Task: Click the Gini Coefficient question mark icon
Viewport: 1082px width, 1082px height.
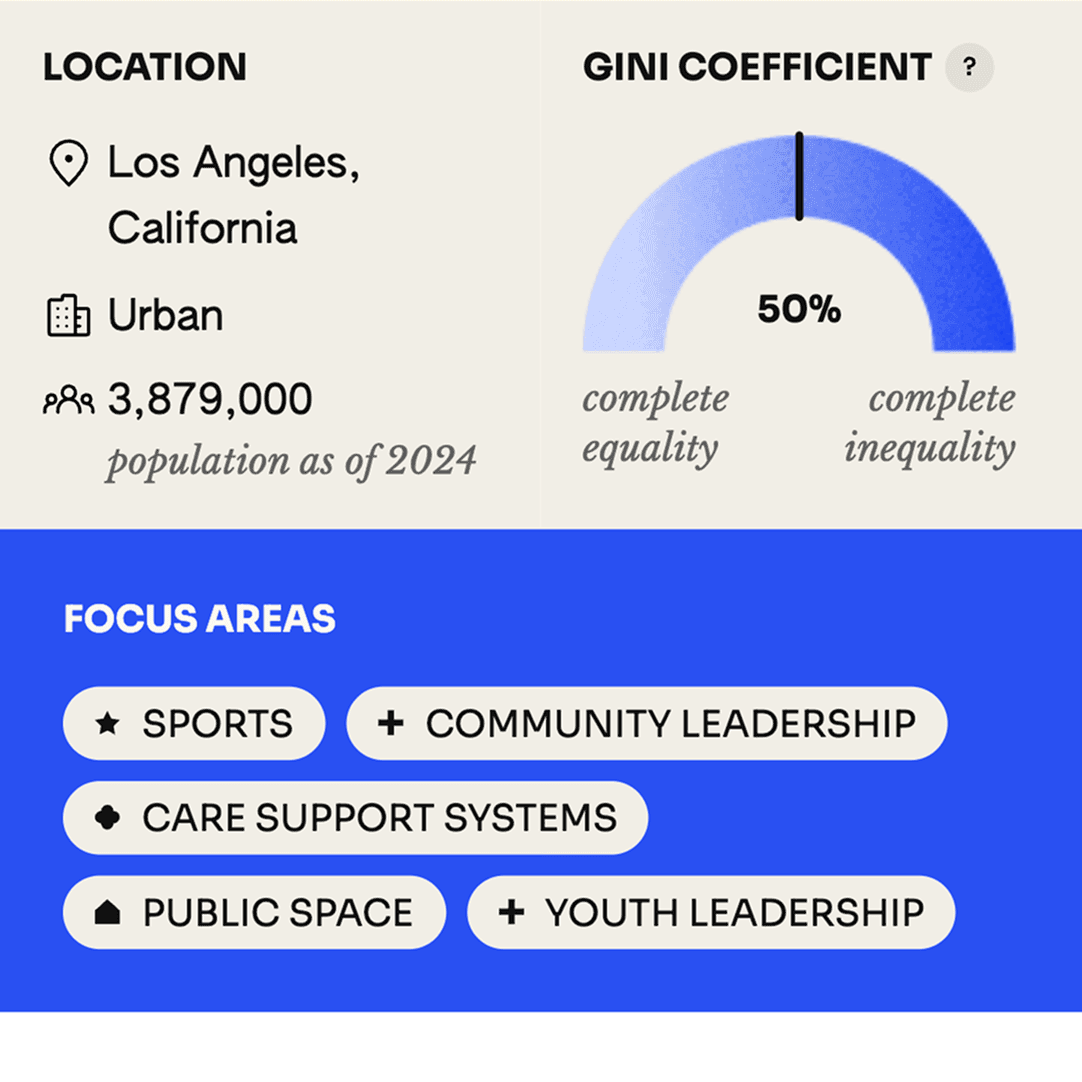Action: 968,68
